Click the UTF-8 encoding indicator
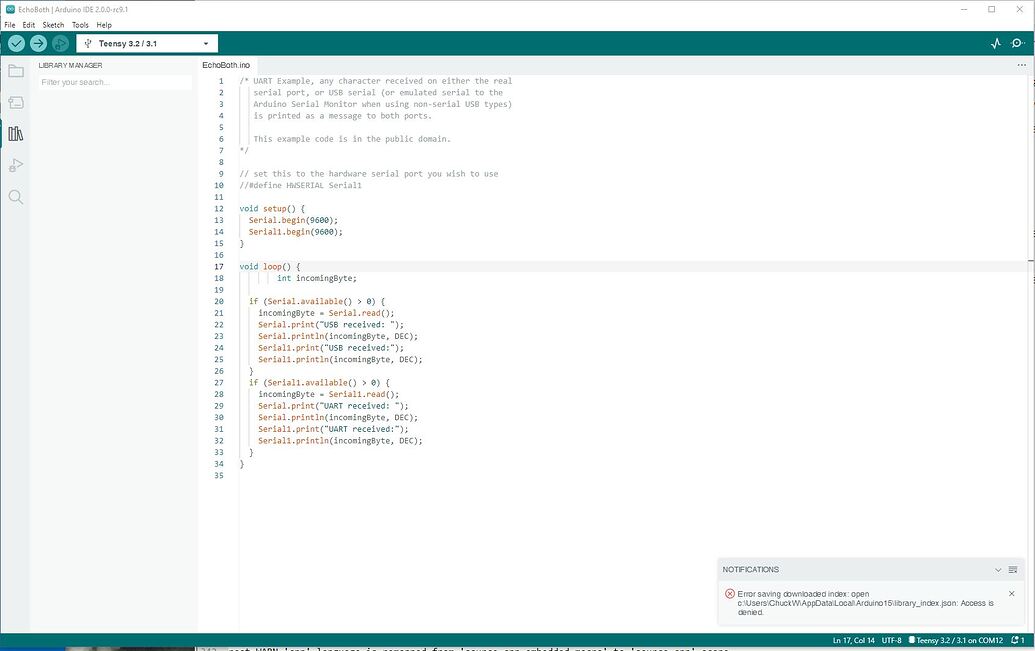 (889, 640)
